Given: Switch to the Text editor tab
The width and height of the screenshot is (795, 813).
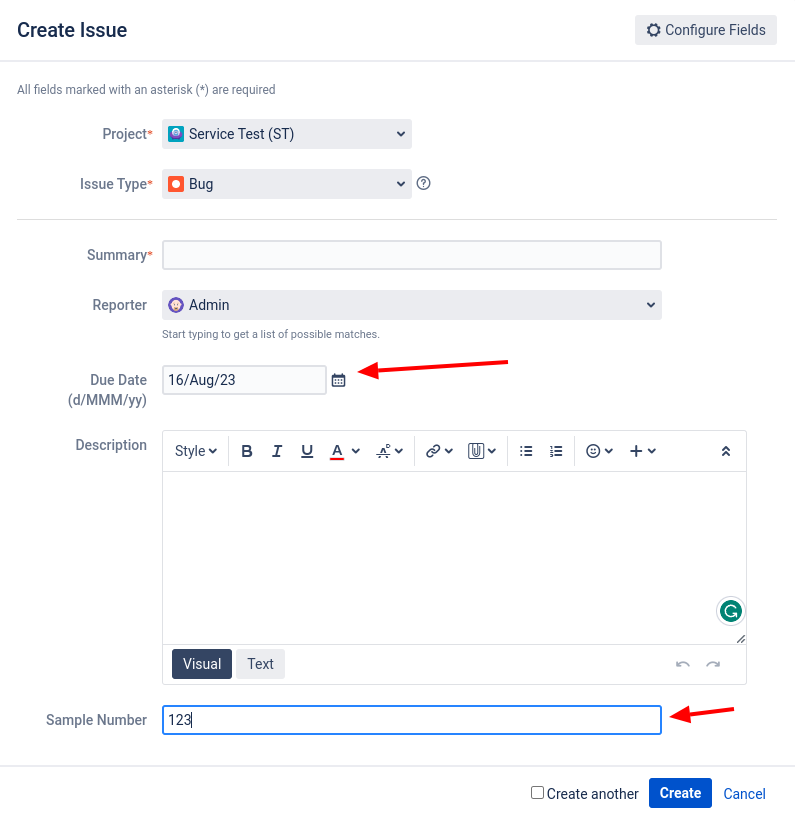Looking at the screenshot, I should 260,664.
